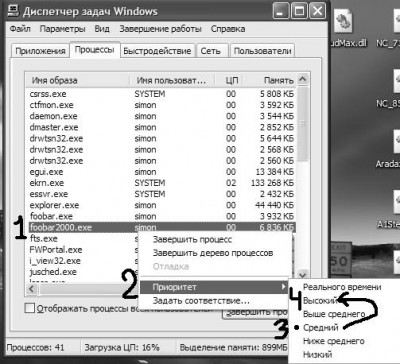The image size is (400, 364).
Task: Toggle show processes from all users checkbox
Action: click(30, 308)
